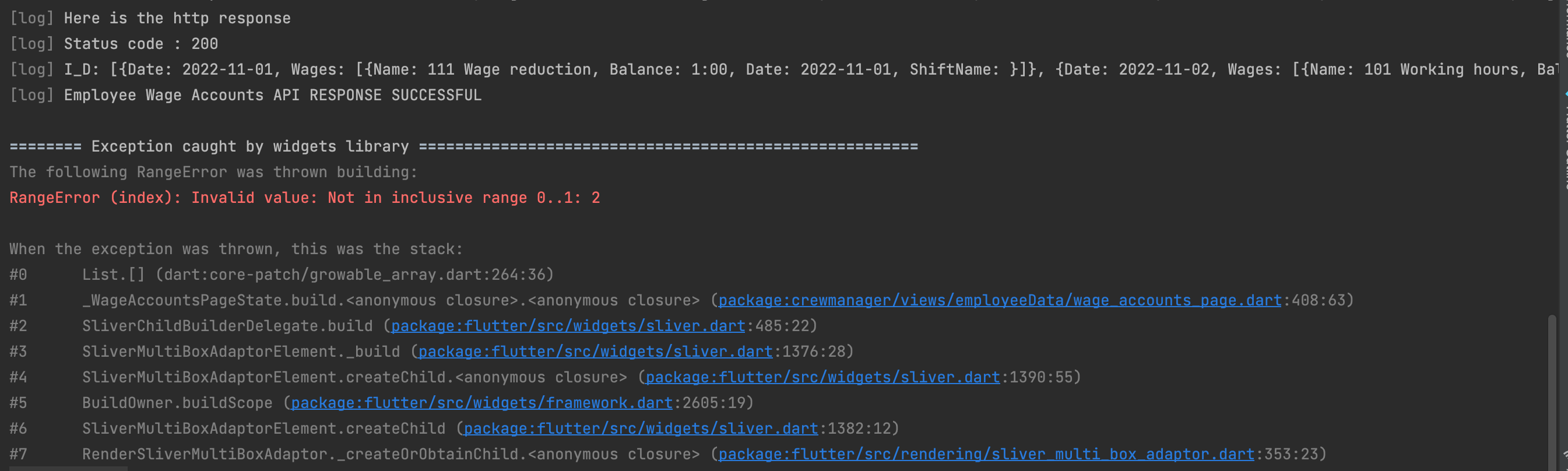Click the 'When the exception was thrown' line
The width and height of the screenshot is (1568, 471).
235,249
